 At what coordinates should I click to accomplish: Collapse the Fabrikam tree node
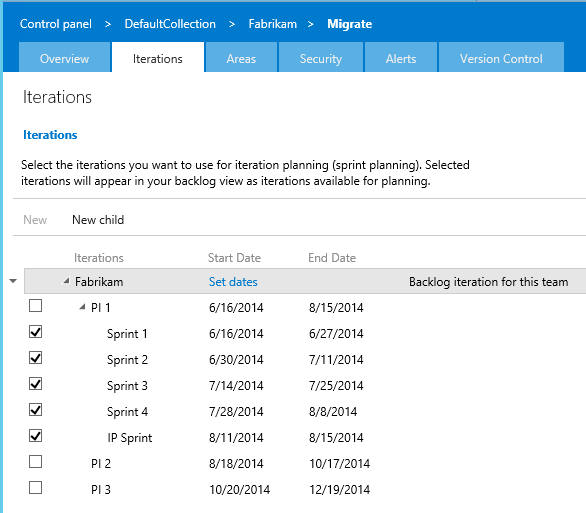(x=66, y=281)
